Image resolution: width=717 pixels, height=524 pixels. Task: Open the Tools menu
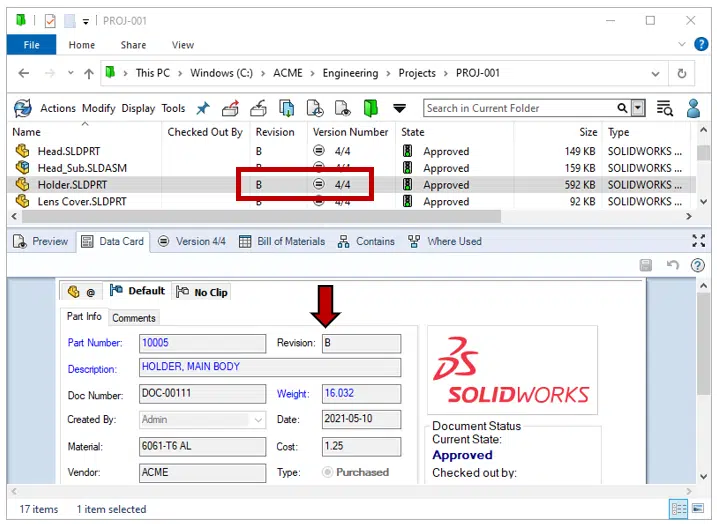[x=173, y=108]
